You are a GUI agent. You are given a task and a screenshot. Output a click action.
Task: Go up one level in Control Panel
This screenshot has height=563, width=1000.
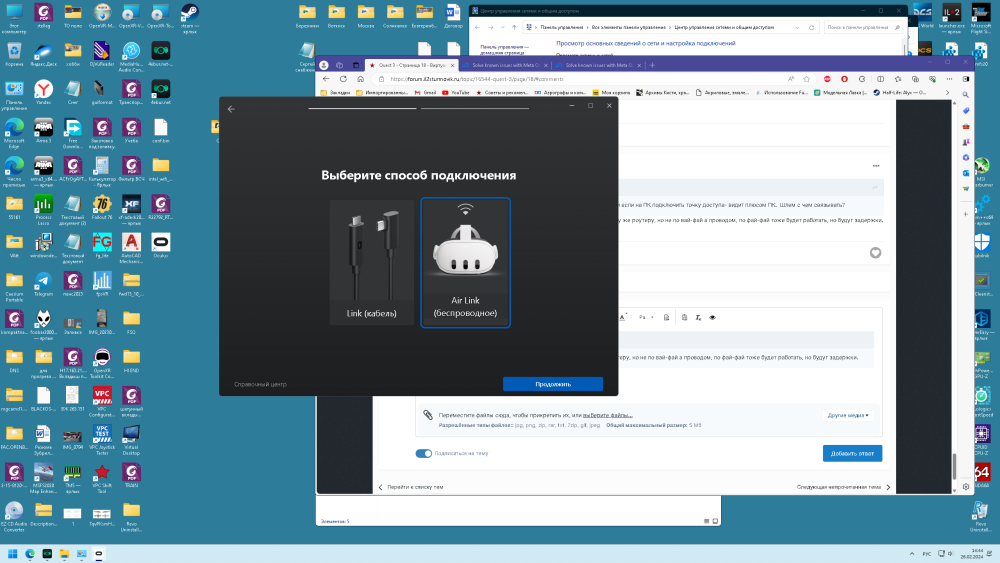click(514, 27)
